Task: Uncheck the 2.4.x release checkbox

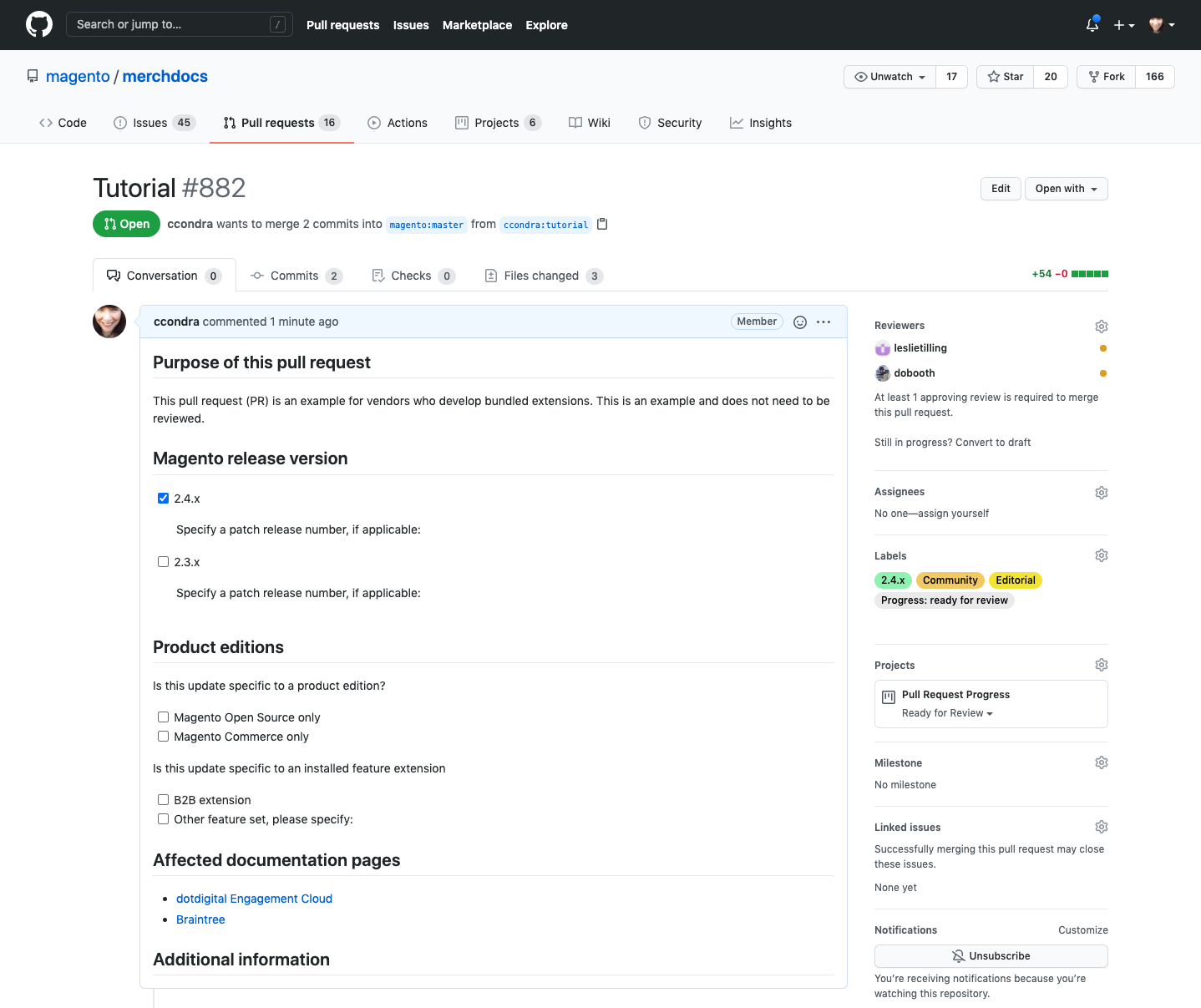Action: 164,499
